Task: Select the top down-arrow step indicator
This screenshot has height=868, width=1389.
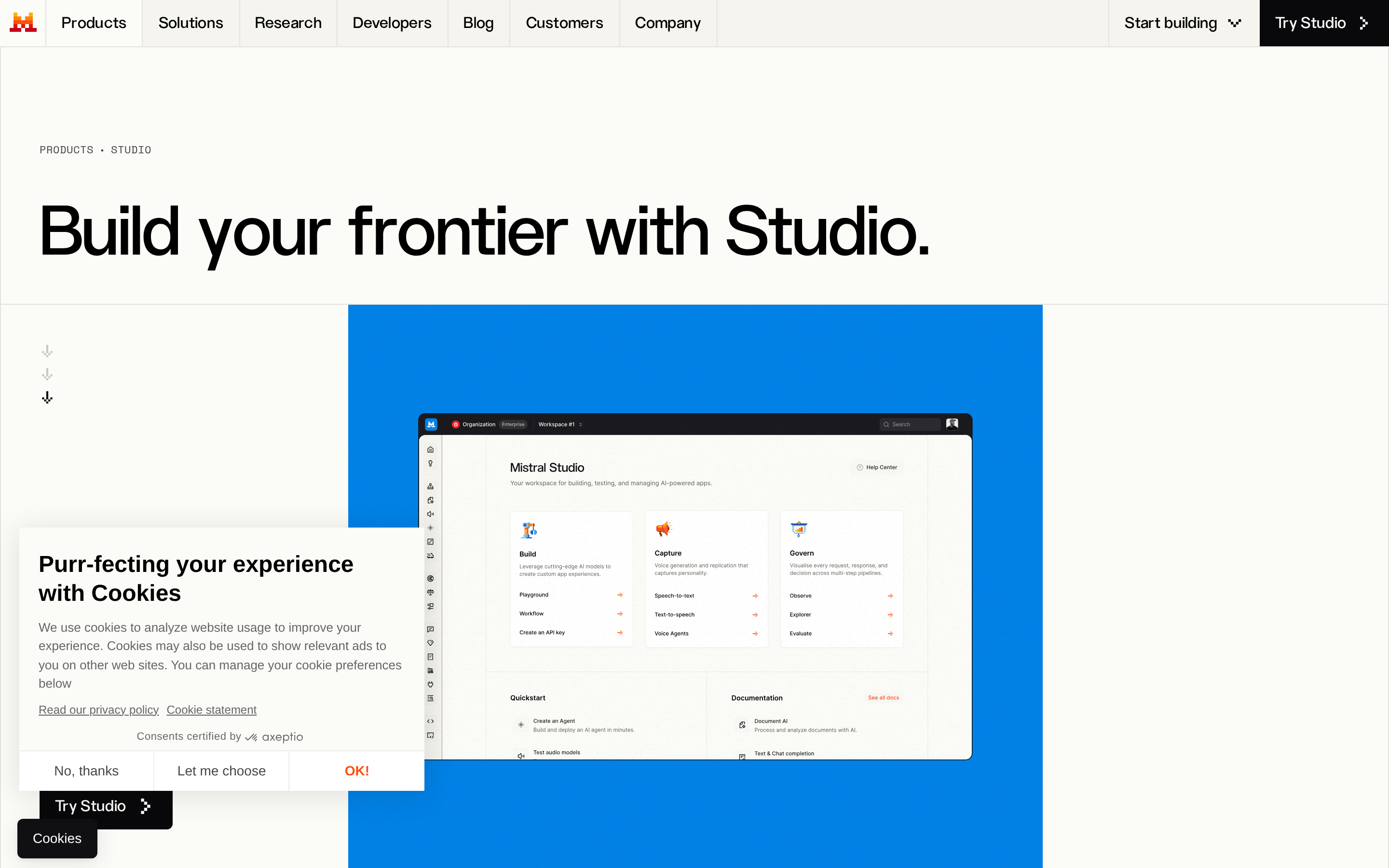Action: point(47,351)
